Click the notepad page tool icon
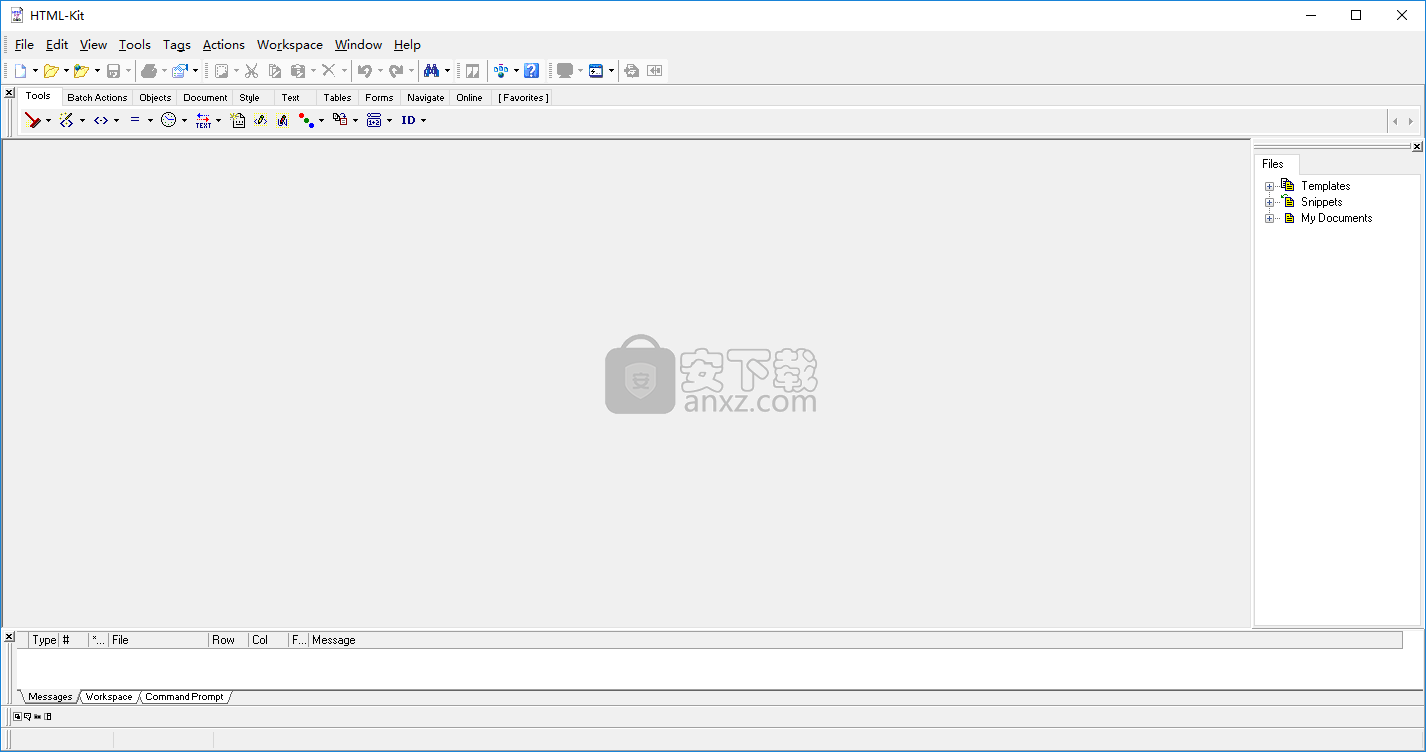1426x752 pixels. (238, 120)
